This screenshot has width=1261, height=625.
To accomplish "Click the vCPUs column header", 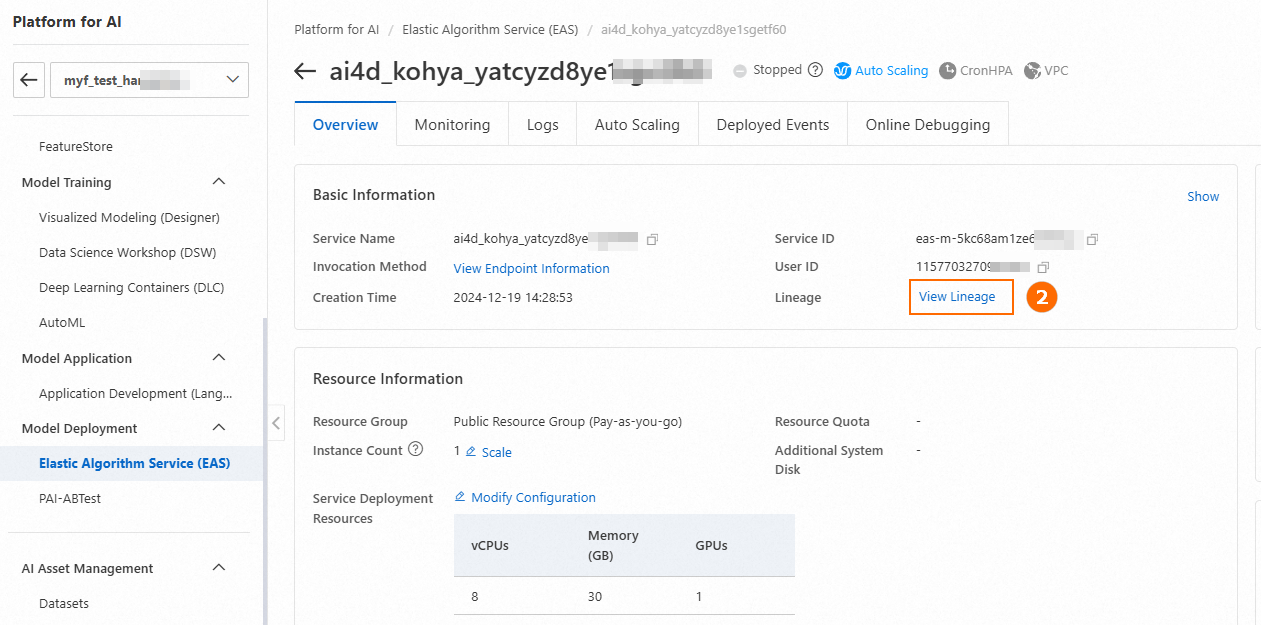I will point(490,546).
